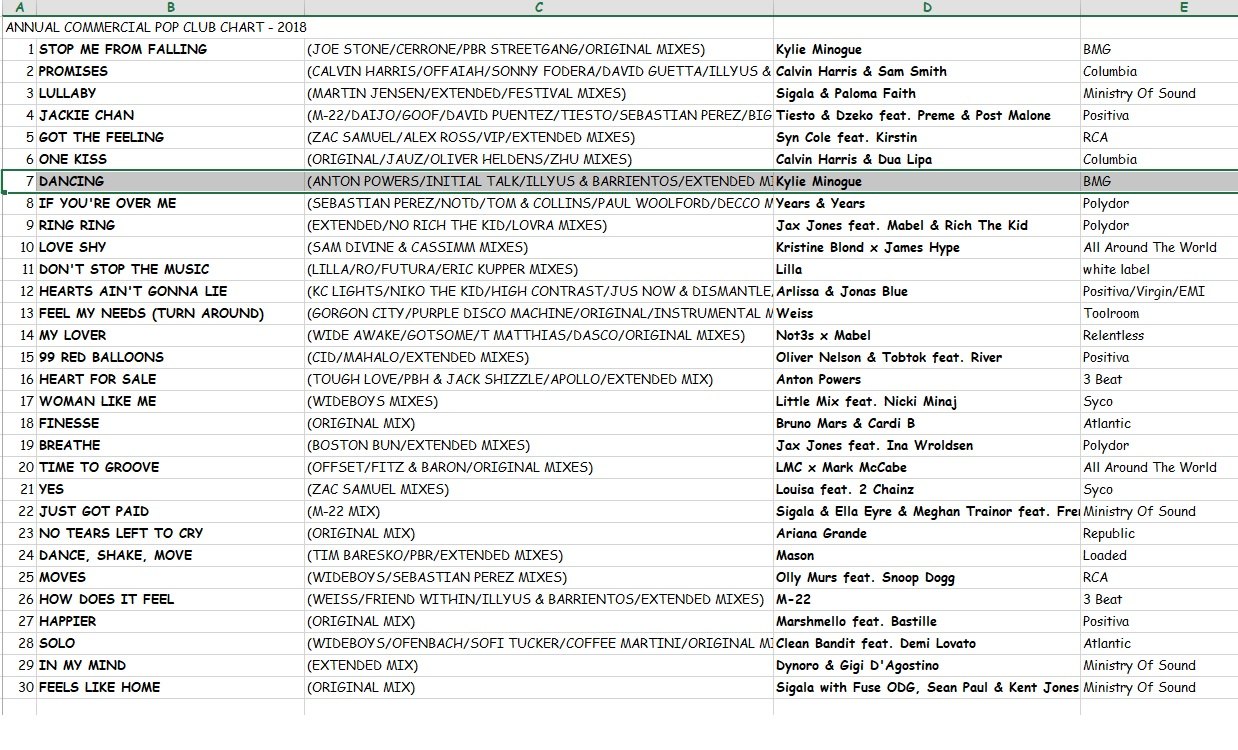This screenshot has height=750, width=1238.
Task: Select the 'Marshmello feat. Bastille' cell
Action: (927, 621)
